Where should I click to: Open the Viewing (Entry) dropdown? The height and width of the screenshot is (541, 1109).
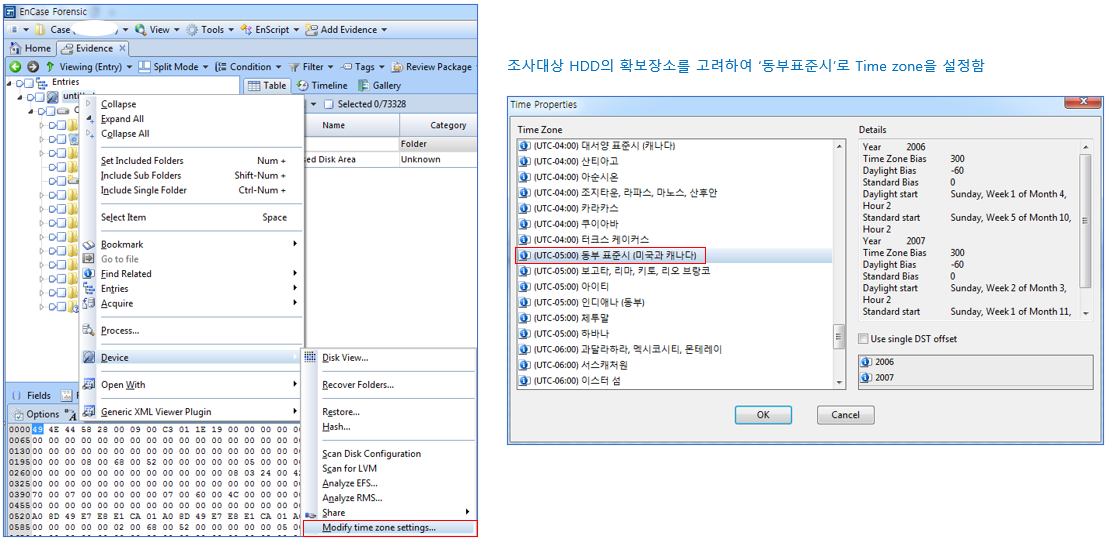[x=95, y=66]
